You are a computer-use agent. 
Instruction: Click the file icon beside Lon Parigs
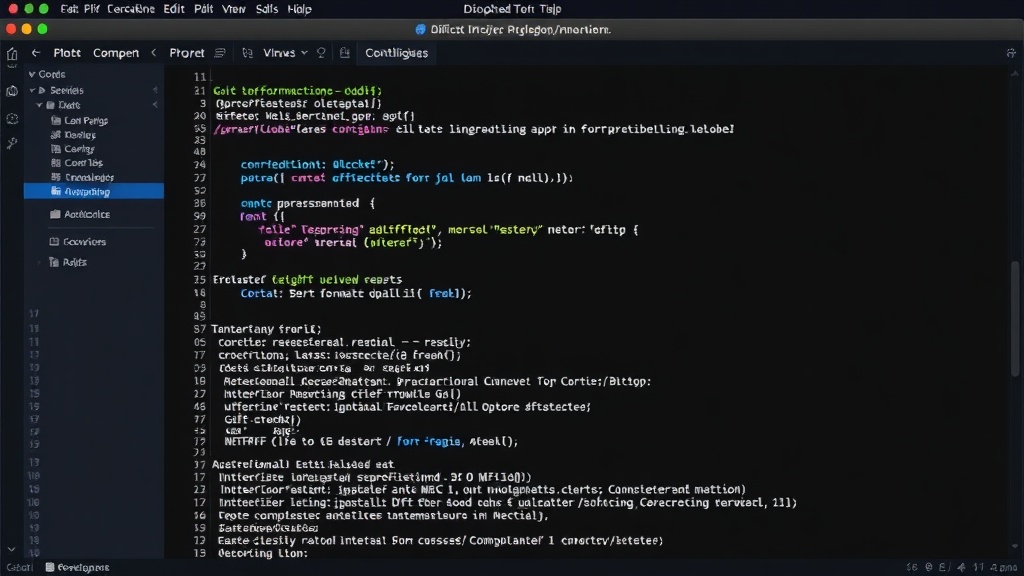tap(56, 120)
